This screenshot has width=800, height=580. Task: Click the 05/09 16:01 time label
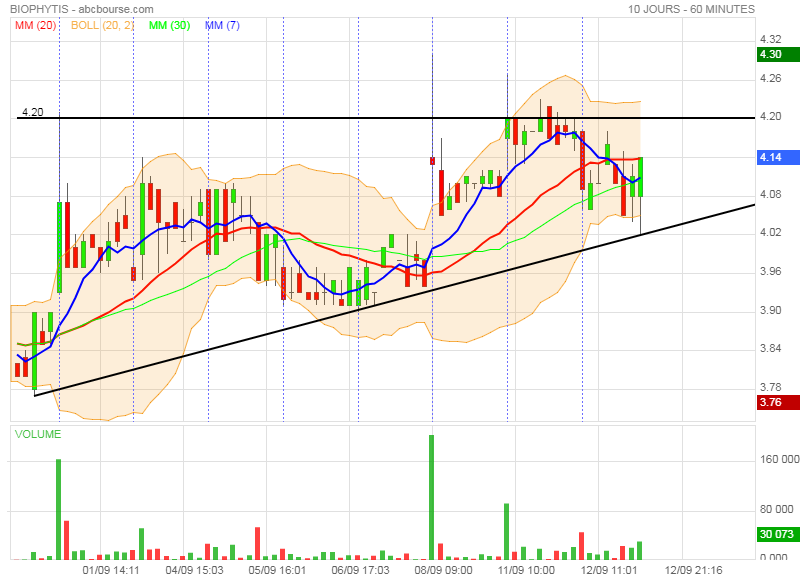[277, 570]
